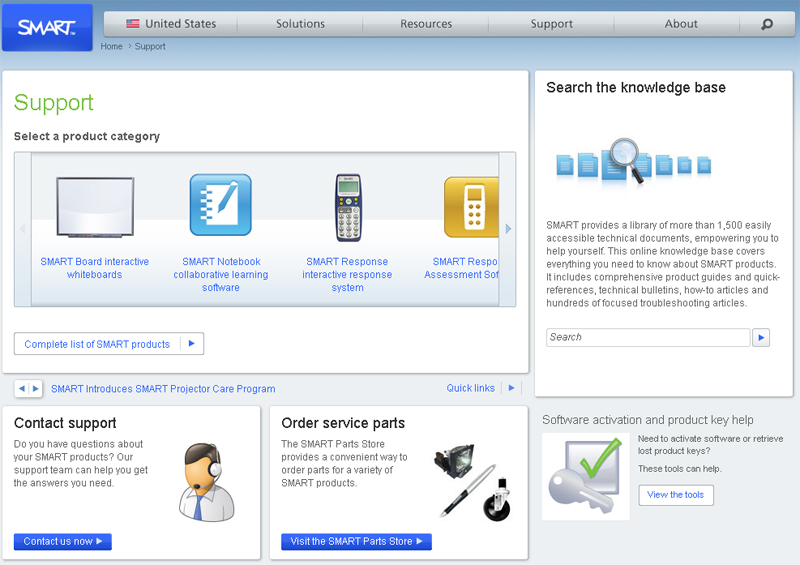Open the Support menu
The height and width of the screenshot is (565, 800).
(x=552, y=24)
